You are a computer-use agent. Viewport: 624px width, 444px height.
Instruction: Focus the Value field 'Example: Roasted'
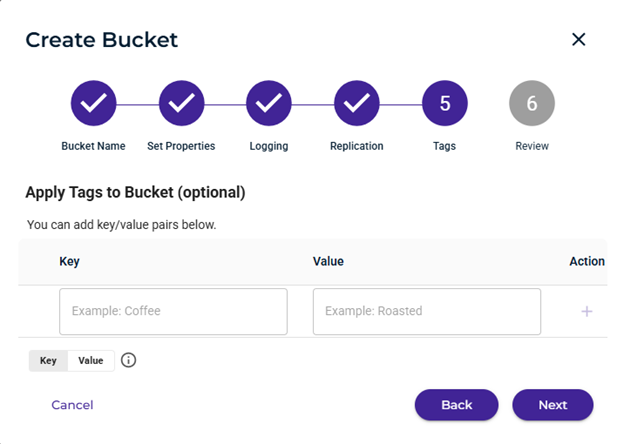click(x=427, y=312)
